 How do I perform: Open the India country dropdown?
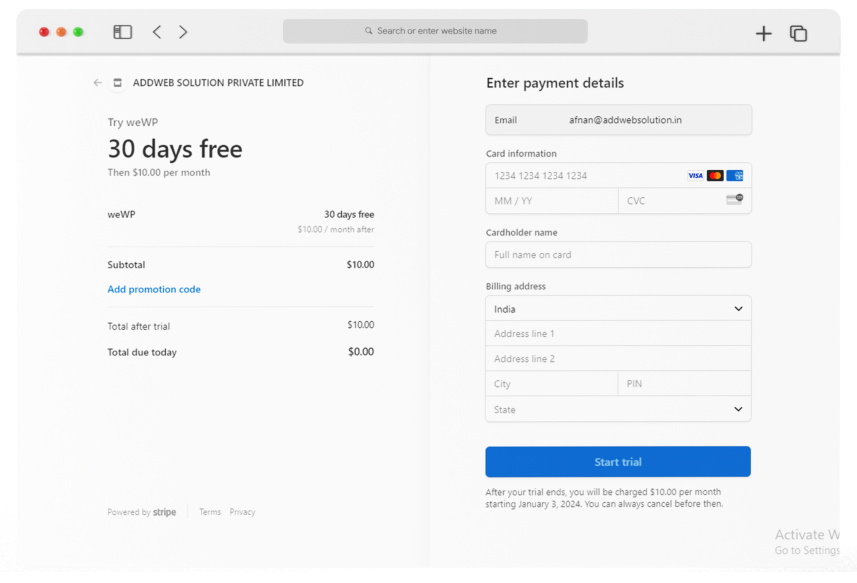click(618, 309)
